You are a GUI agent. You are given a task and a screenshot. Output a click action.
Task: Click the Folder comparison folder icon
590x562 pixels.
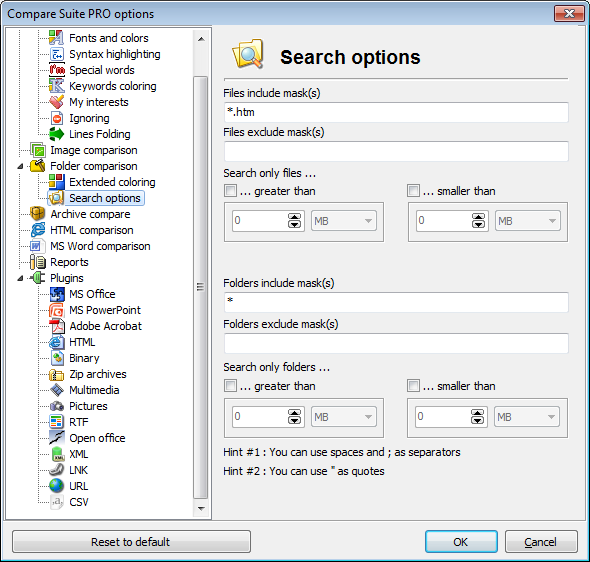pyautogui.click(x=38, y=166)
